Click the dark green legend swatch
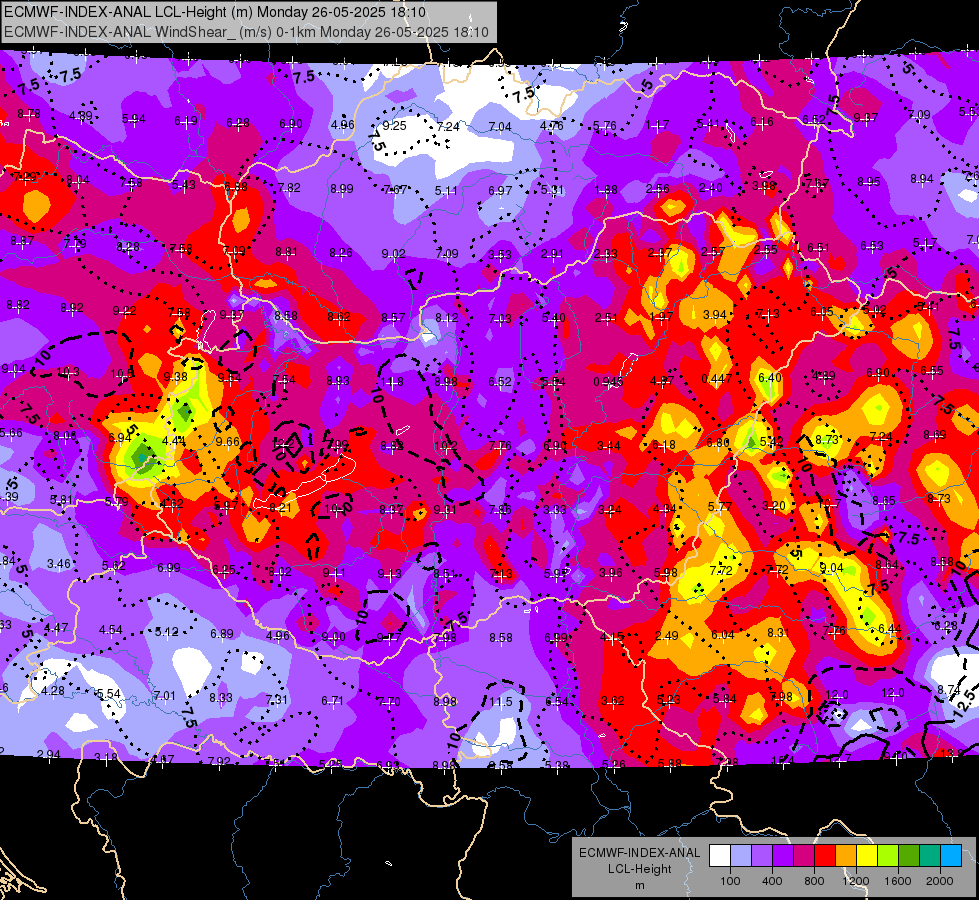 pos(908,856)
